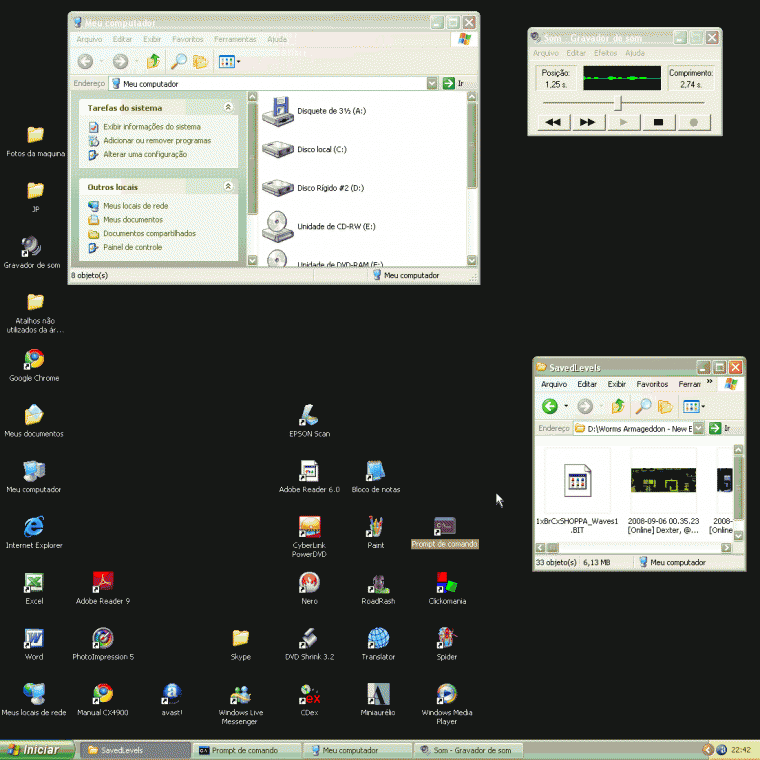Click Adicionar ou remover programas link
The height and width of the screenshot is (760, 760).
[x=157, y=141]
